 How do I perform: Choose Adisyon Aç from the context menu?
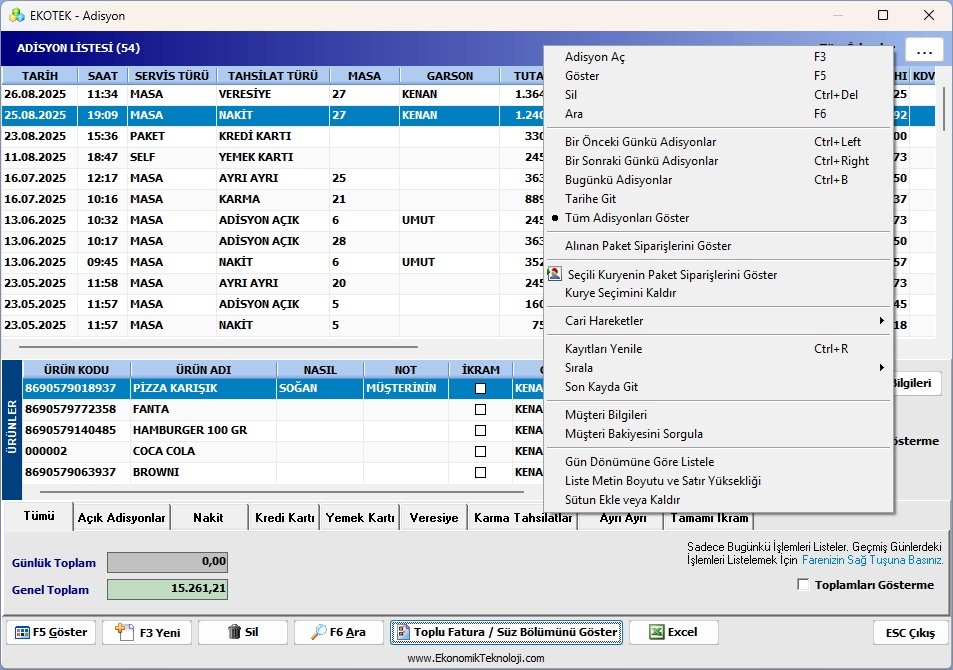click(x=720, y=57)
